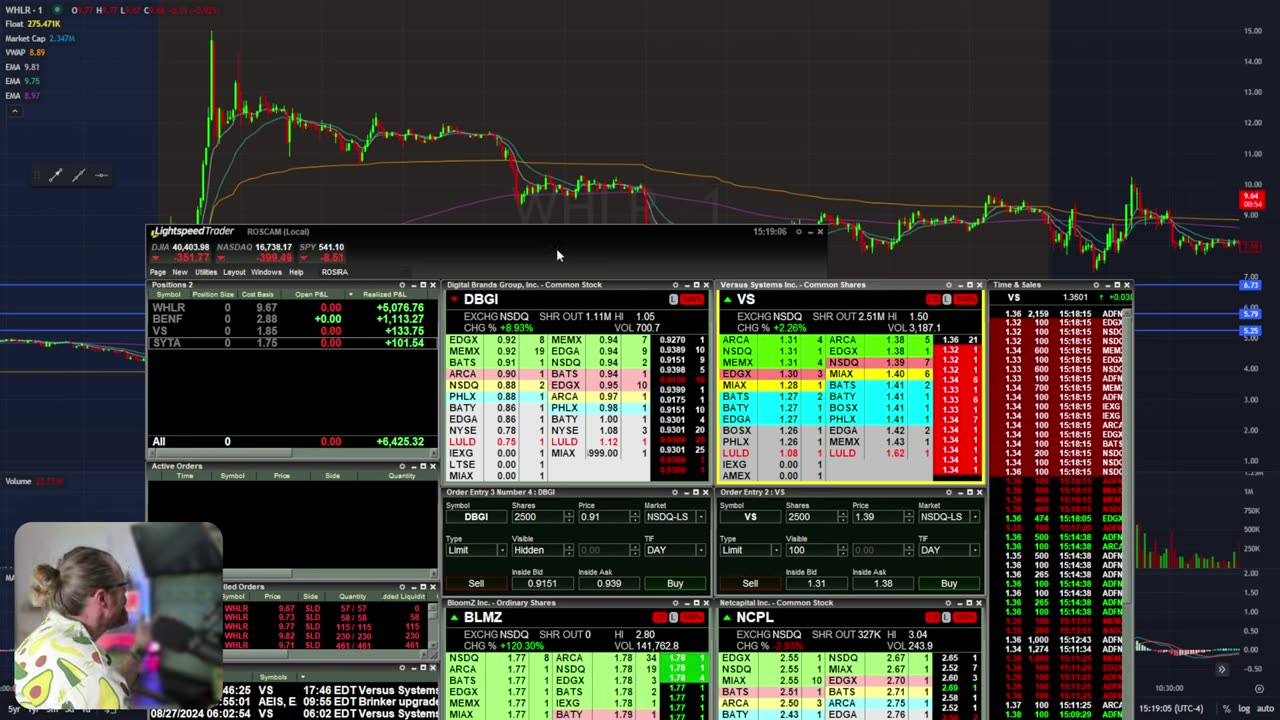This screenshot has height=720, width=1280.
Task: Click the settings circle icon of BLMZ window
Action: (x=675, y=603)
